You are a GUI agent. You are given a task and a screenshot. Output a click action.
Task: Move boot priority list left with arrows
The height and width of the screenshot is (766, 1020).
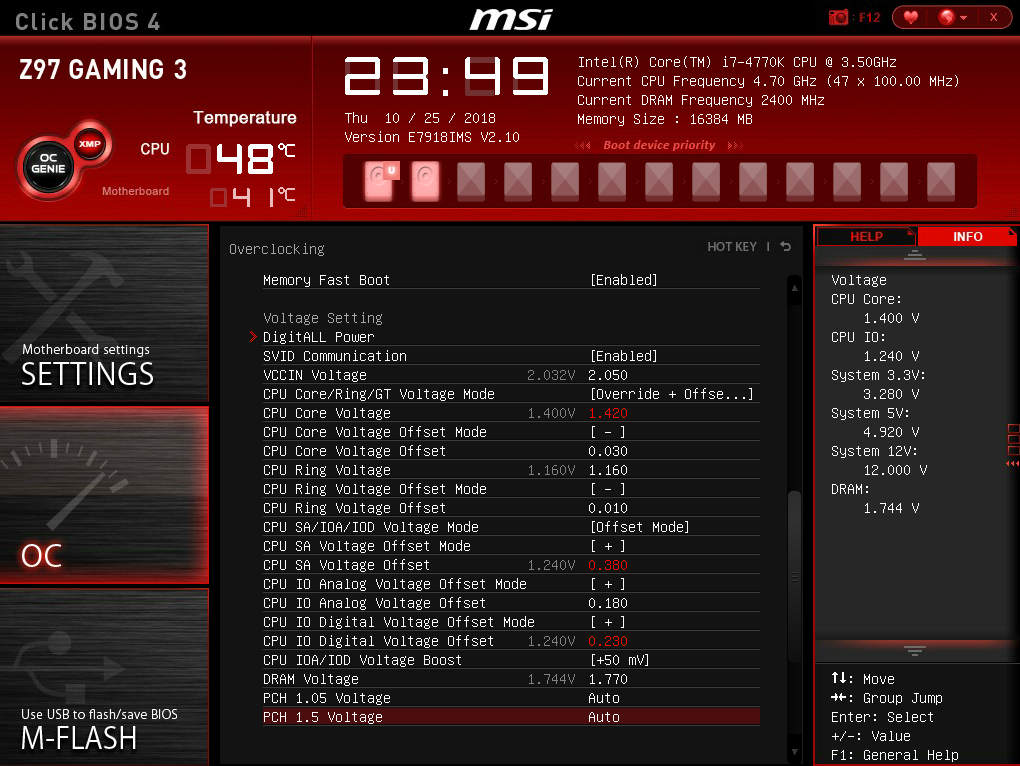[583, 145]
